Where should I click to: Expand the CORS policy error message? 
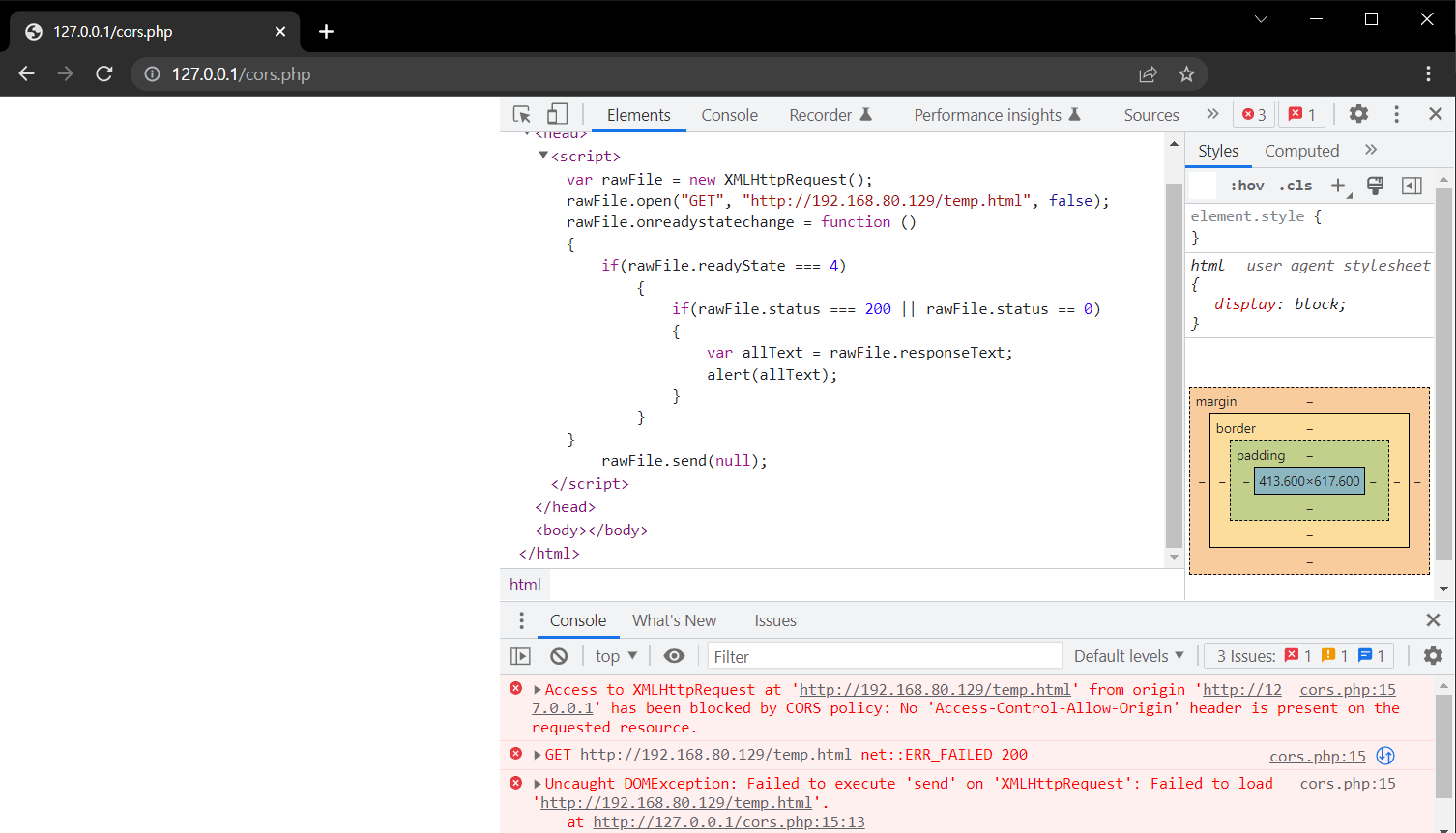coord(538,689)
